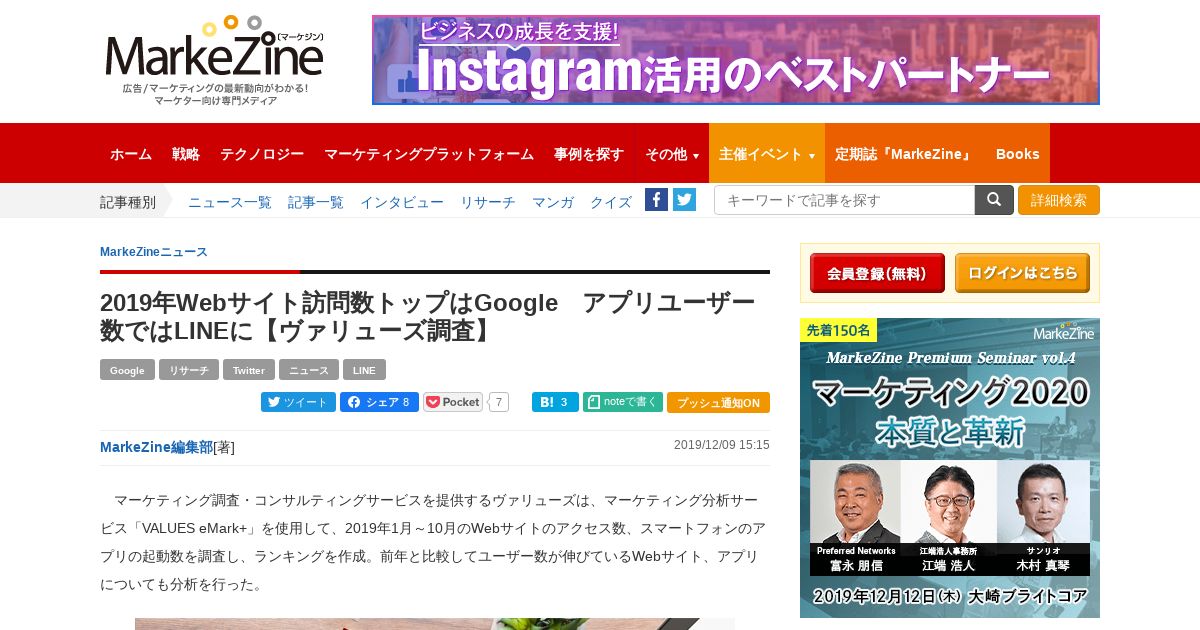The width and height of the screenshot is (1200, 630).
Task: Open the Premium Seminar vol.4 banner
Action: [x=950, y=468]
